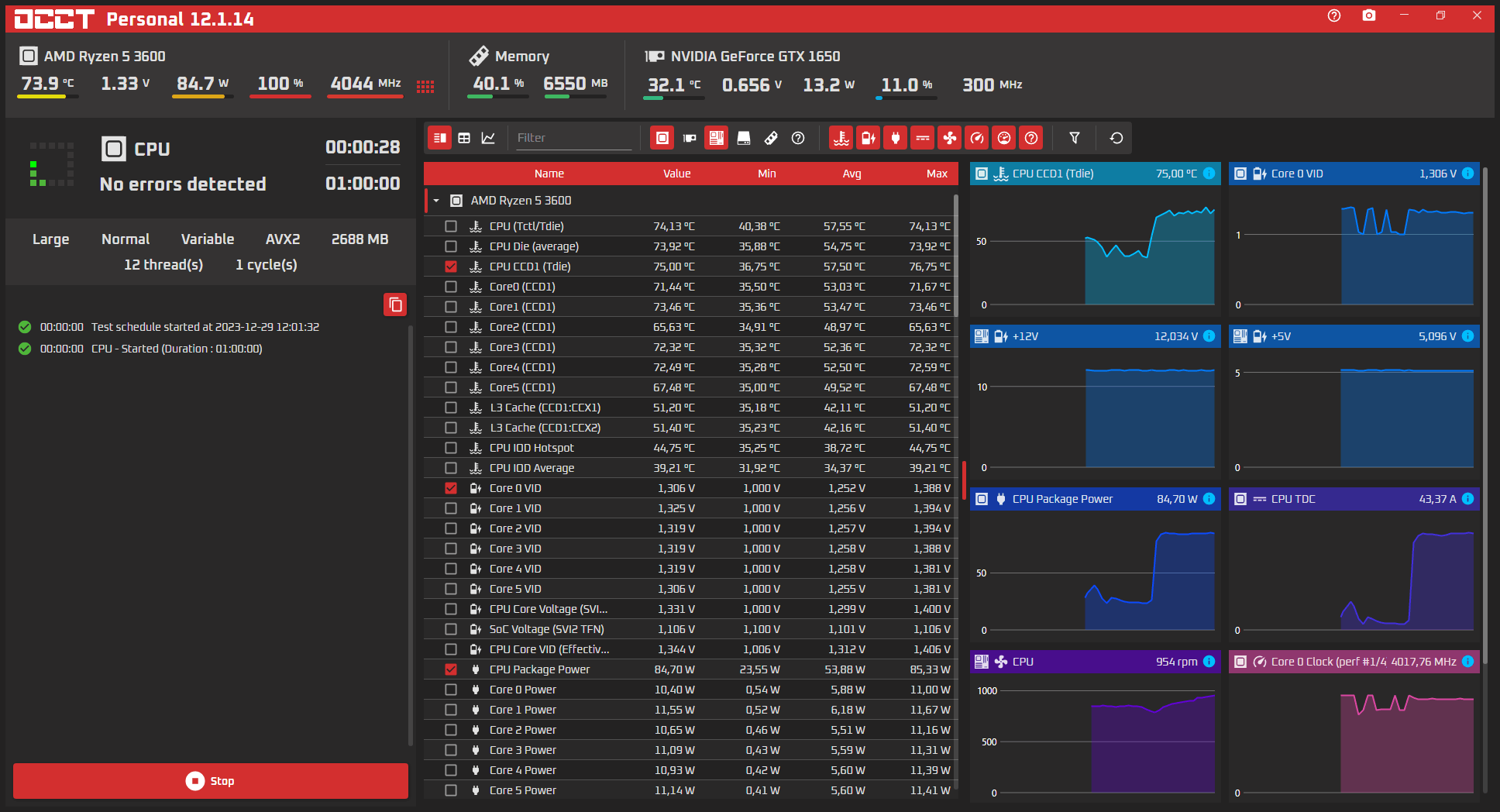Screen dimensions: 1500x812
Task: Open info for CPU Package Power graph
Action: pyautogui.click(x=1209, y=499)
